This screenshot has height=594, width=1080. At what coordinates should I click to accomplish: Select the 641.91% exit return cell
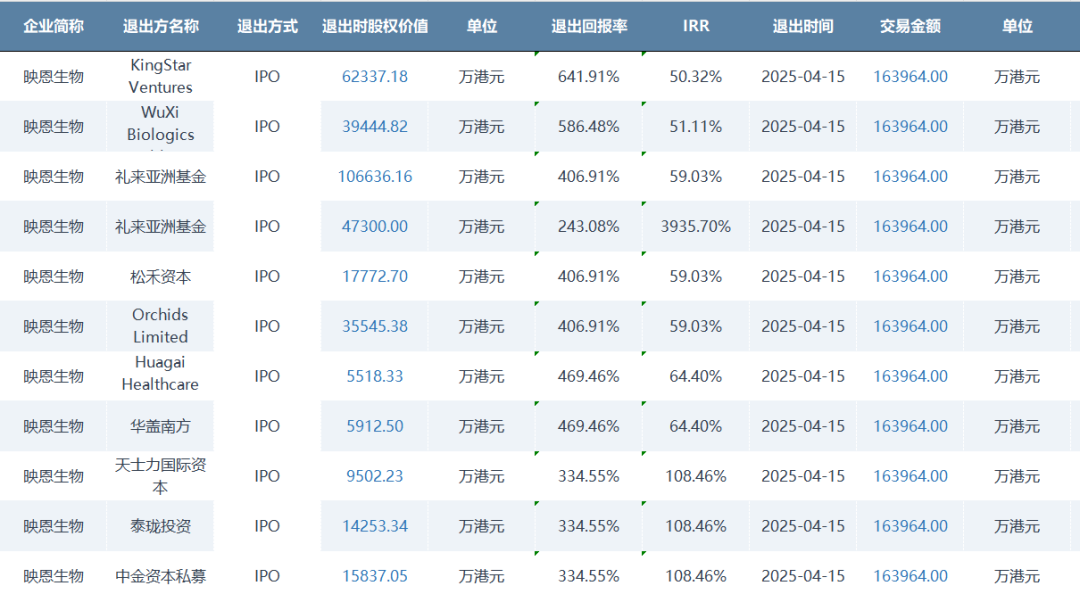pyautogui.click(x=589, y=77)
